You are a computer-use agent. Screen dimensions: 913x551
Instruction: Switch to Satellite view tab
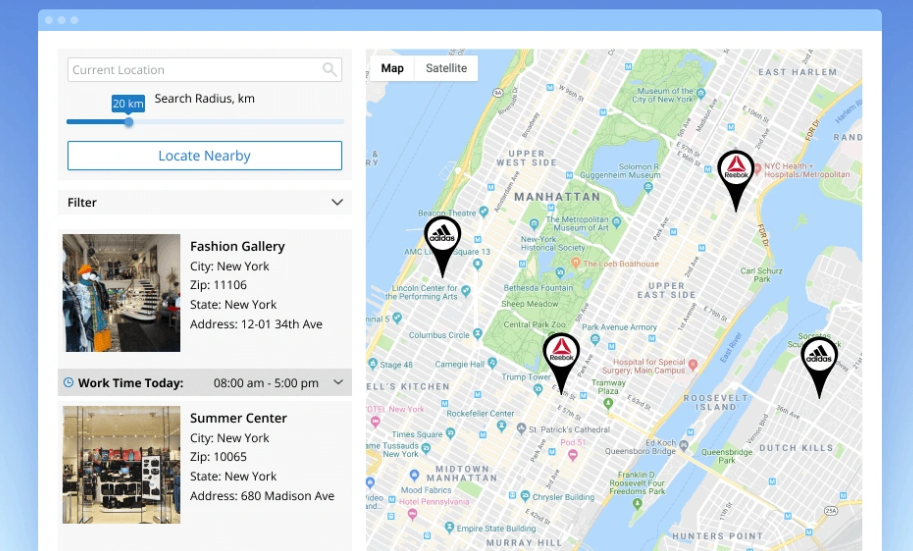coord(446,68)
